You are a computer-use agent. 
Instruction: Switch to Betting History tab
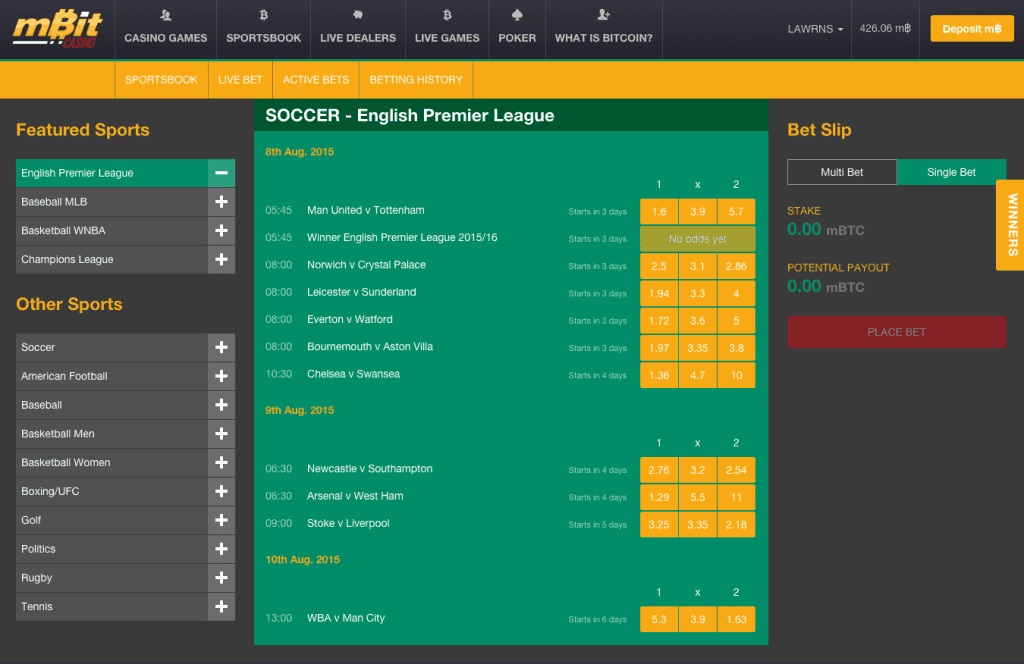[416, 80]
